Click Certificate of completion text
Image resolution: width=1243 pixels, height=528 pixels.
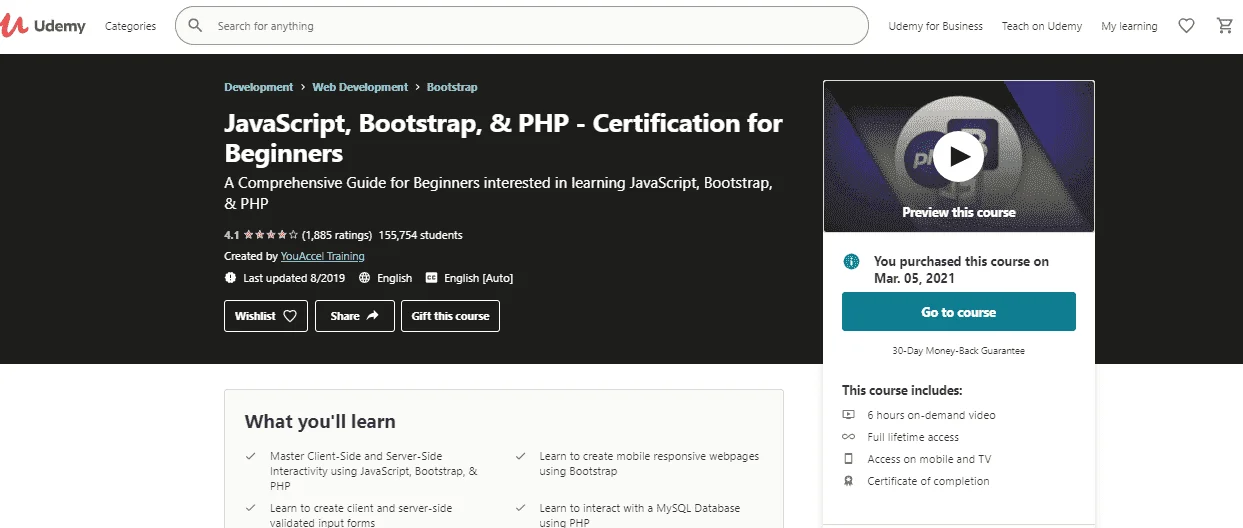coord(929,481)
